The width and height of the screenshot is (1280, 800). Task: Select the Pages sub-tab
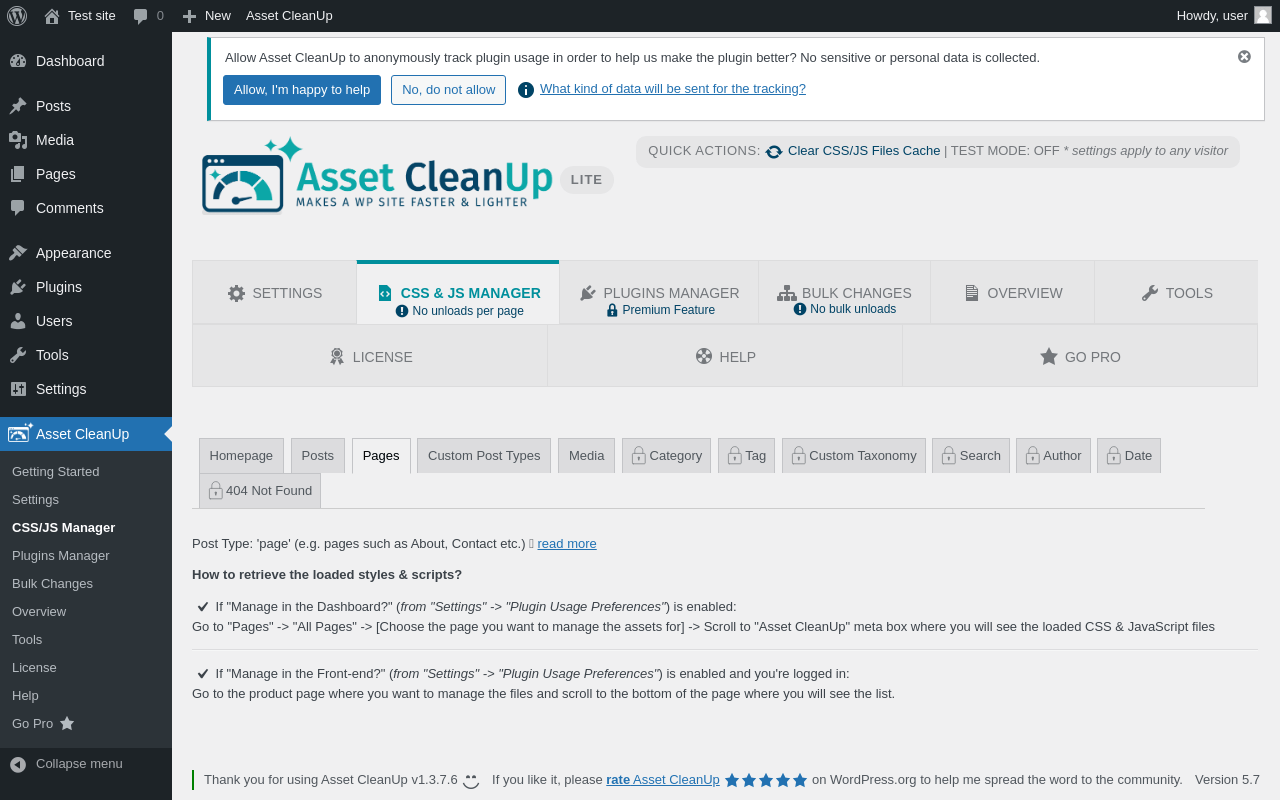pyautogui.click(x=381, y=456)
